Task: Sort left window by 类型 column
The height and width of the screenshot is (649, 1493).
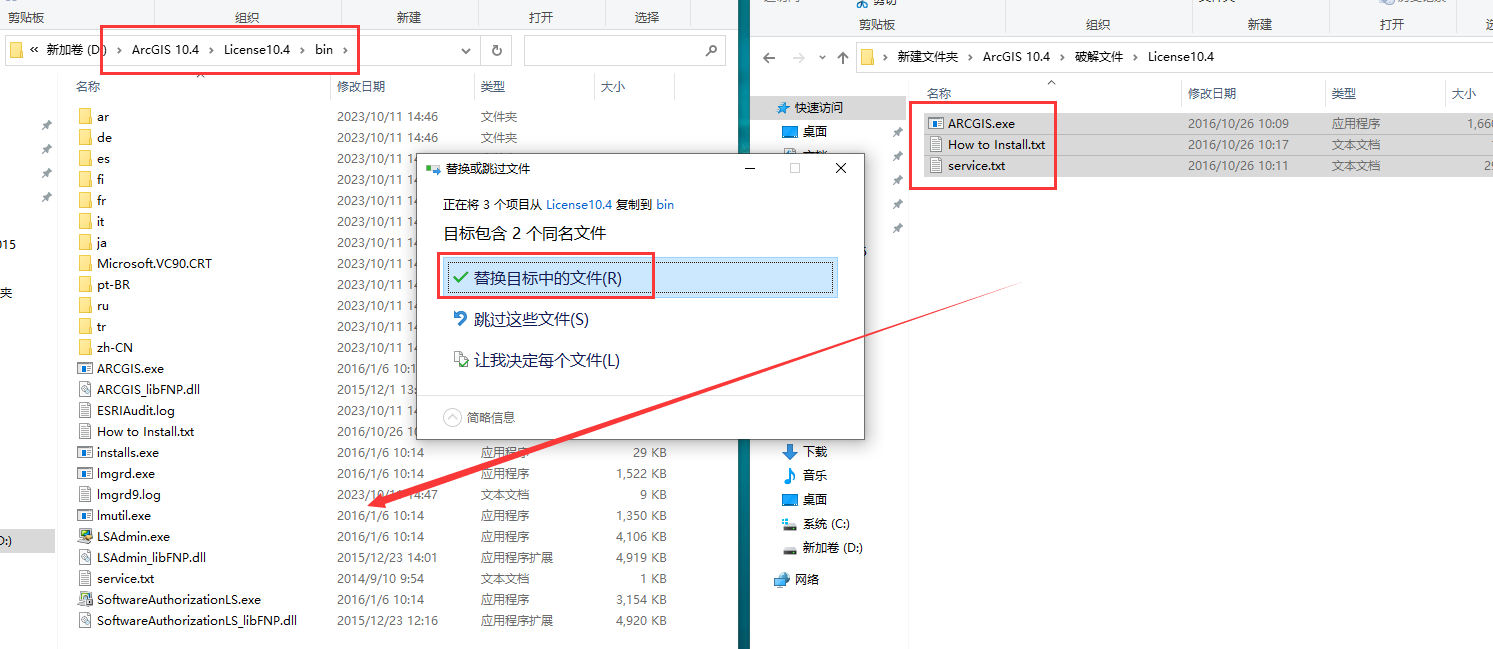Action: click(x=493, y=87)
